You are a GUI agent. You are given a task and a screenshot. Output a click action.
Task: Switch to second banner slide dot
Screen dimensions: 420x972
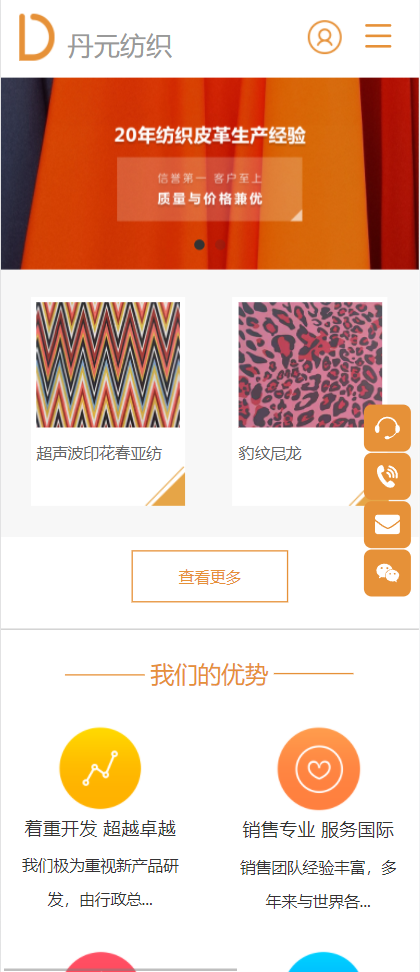[220, 244]
